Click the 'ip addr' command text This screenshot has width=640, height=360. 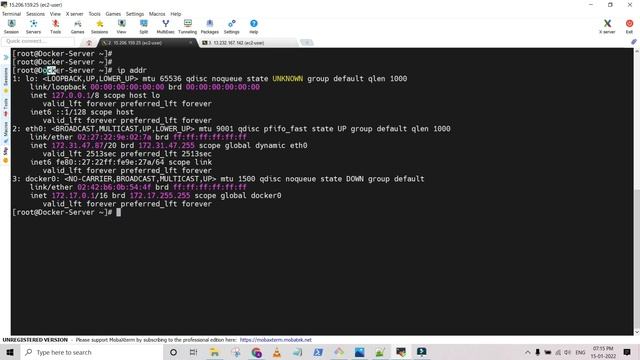[x=131, y=70]
